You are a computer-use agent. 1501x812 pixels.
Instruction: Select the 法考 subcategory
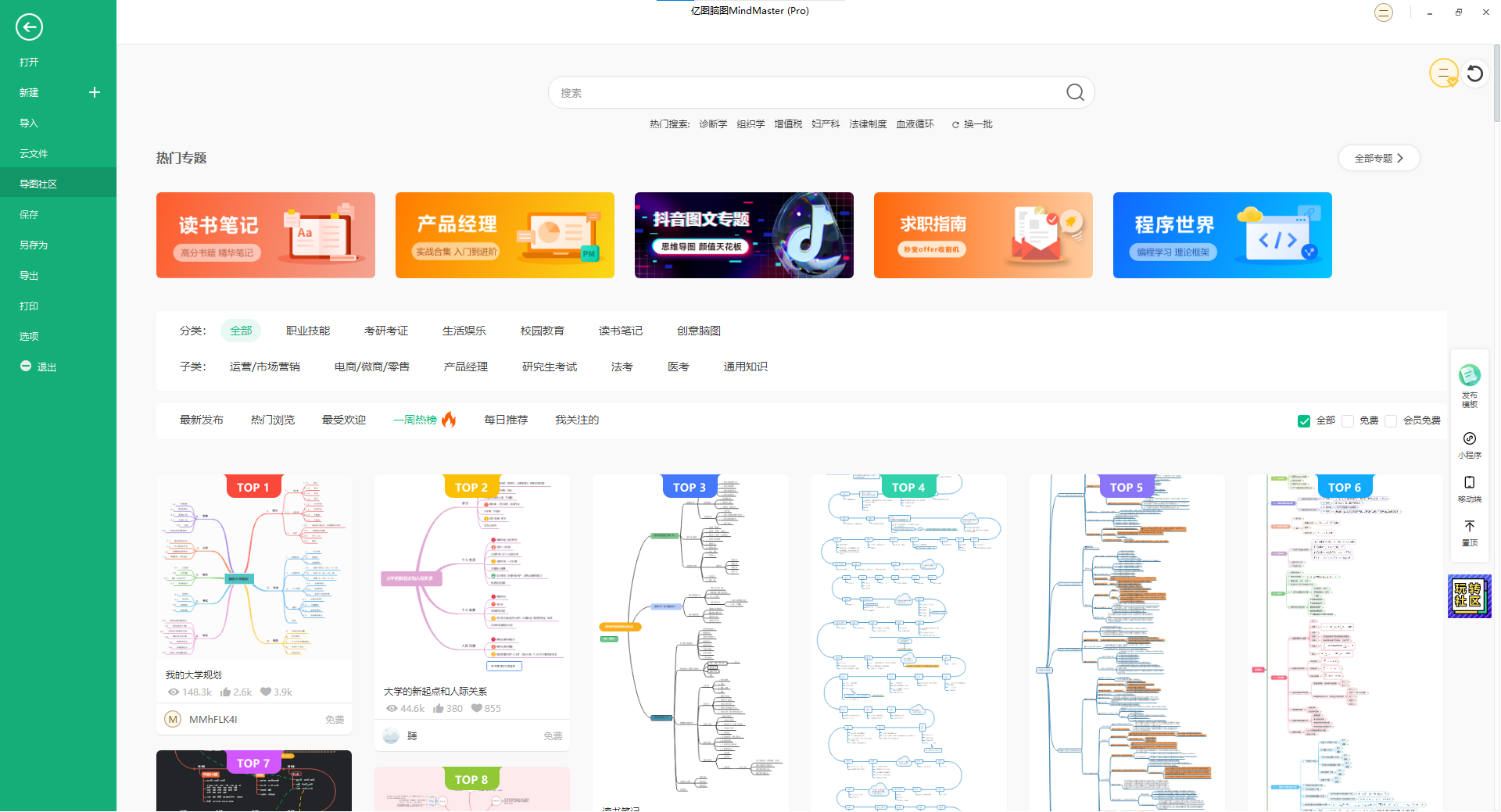coord(622,367)
